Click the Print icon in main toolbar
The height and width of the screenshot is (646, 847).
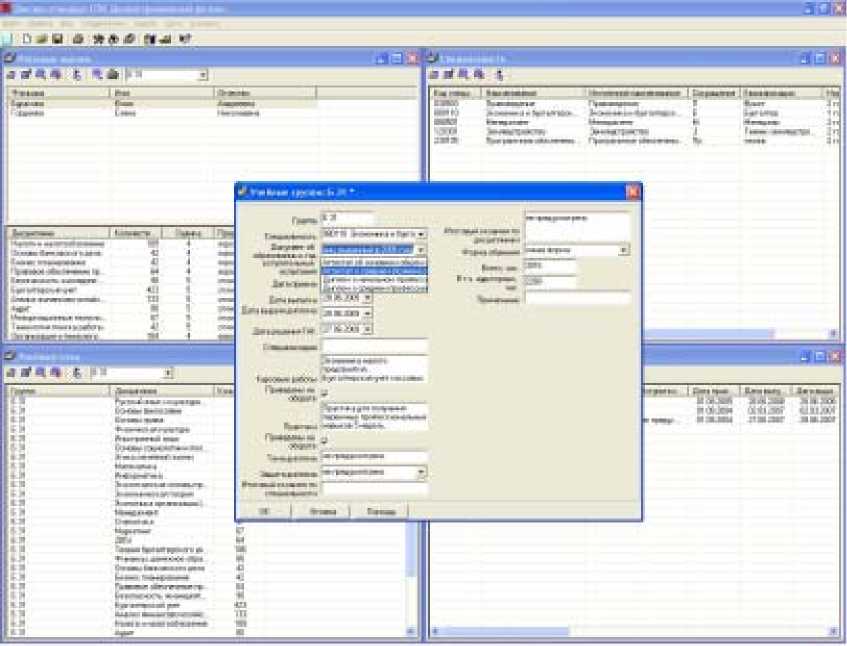coord(78,39)
